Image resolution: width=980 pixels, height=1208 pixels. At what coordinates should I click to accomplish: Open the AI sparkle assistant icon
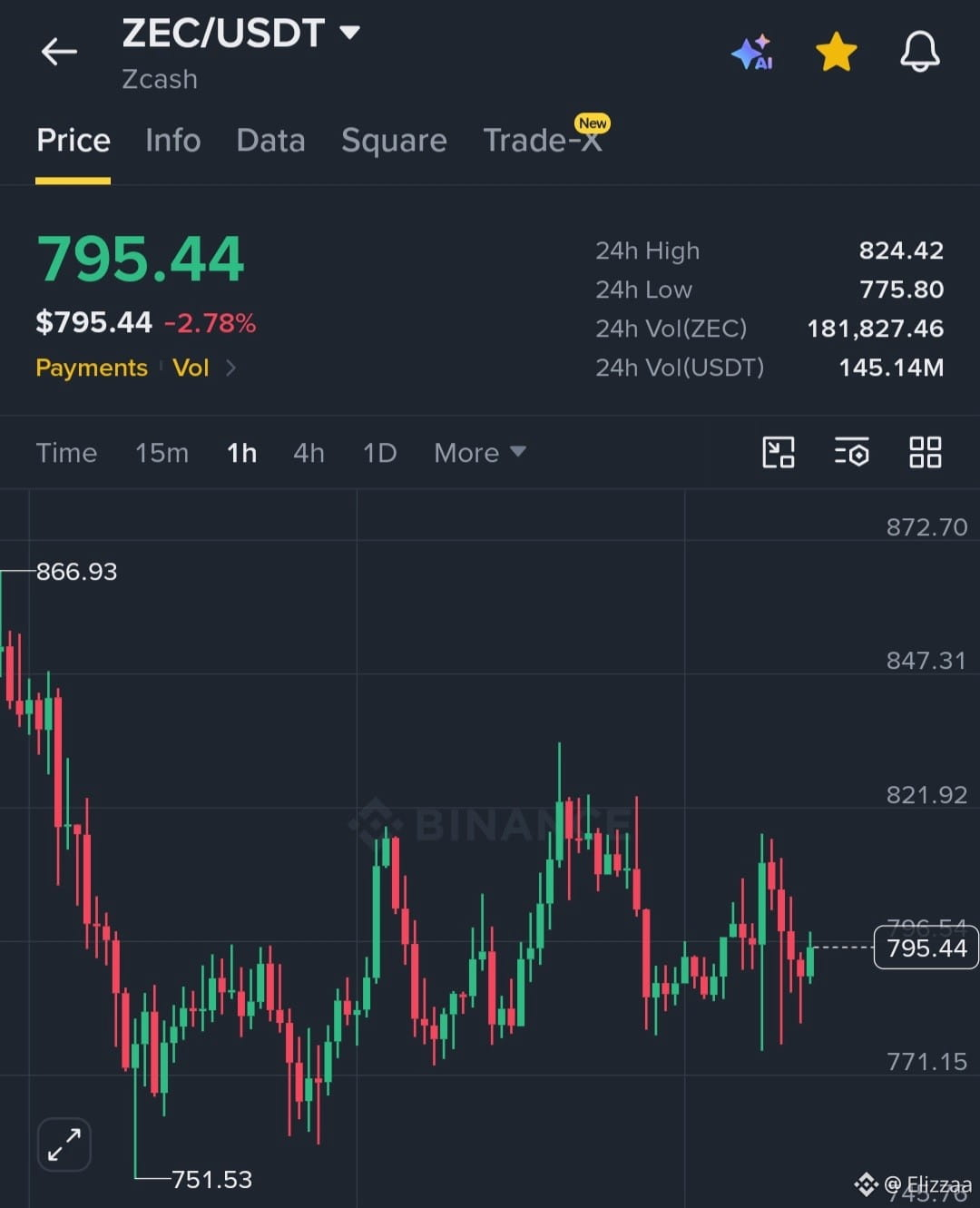(752, 52)
